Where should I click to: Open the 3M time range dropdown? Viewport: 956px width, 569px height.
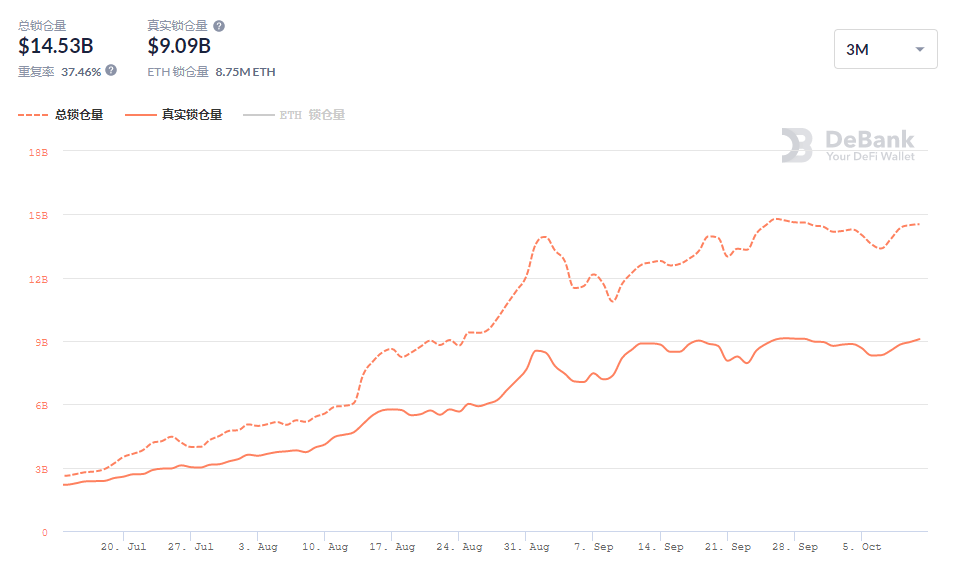click(885, 49)
